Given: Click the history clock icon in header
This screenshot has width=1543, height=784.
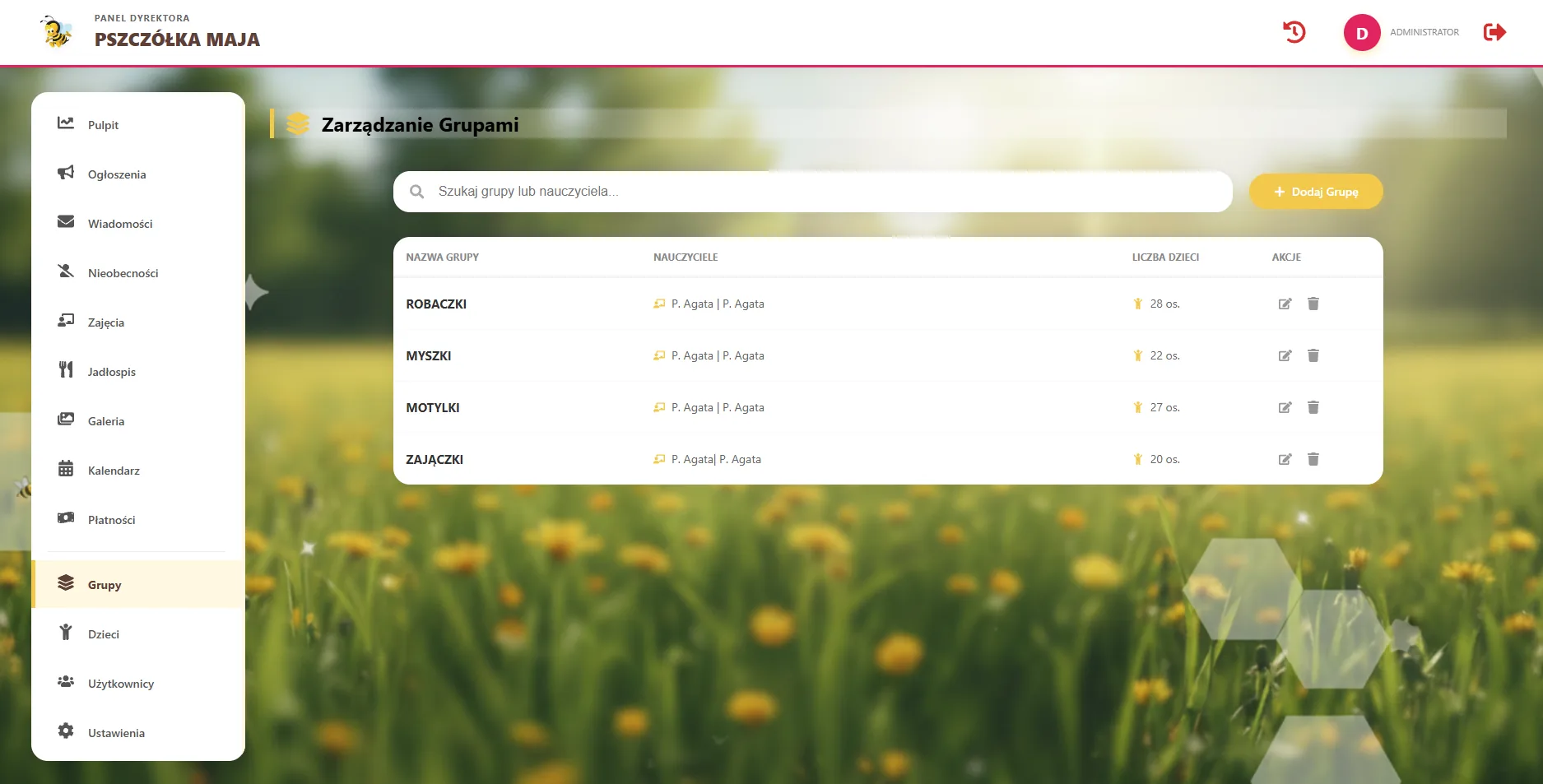Looking at the screenshot, I should tap(1294, 32).
